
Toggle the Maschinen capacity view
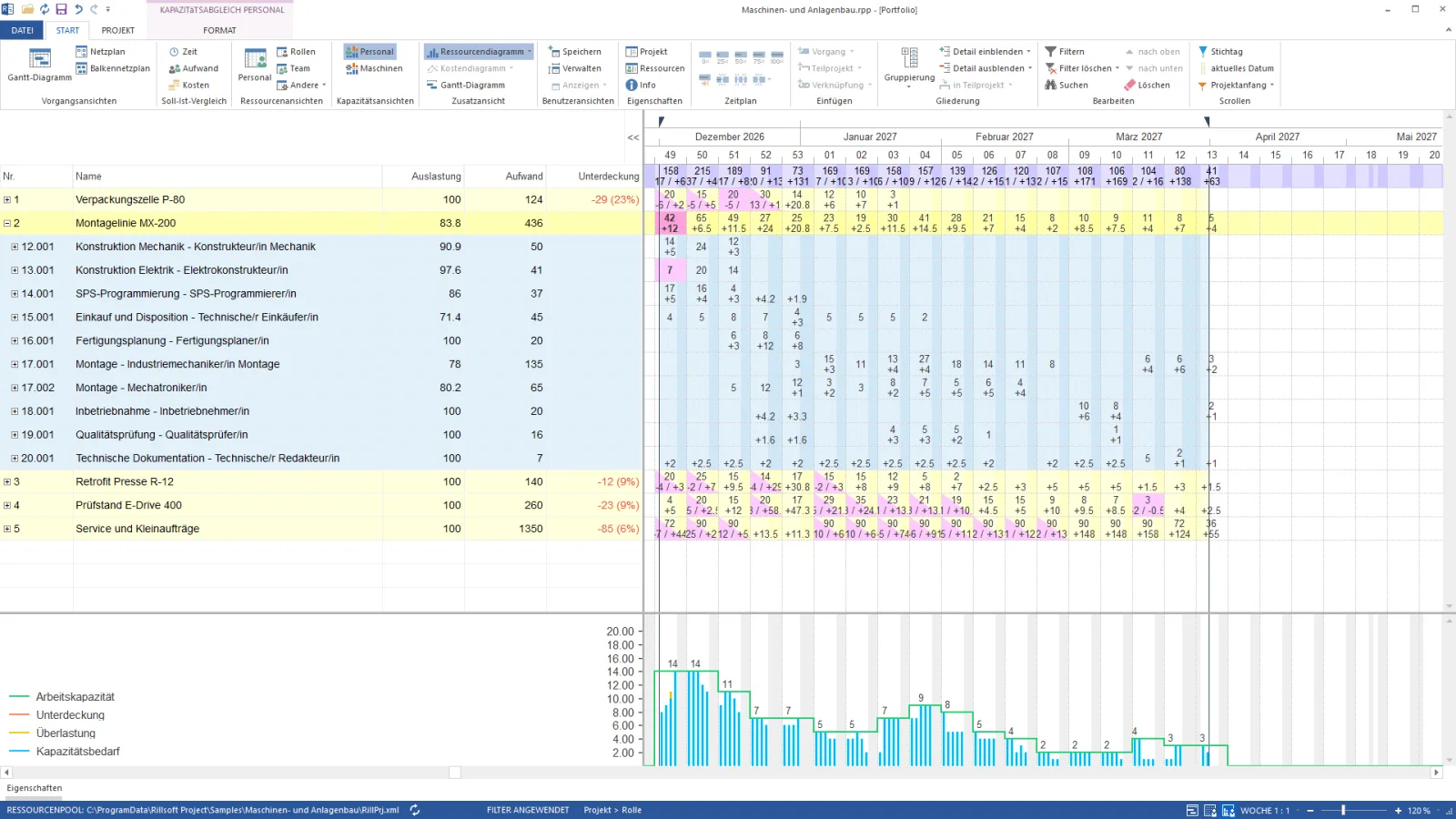pos(373,68)
